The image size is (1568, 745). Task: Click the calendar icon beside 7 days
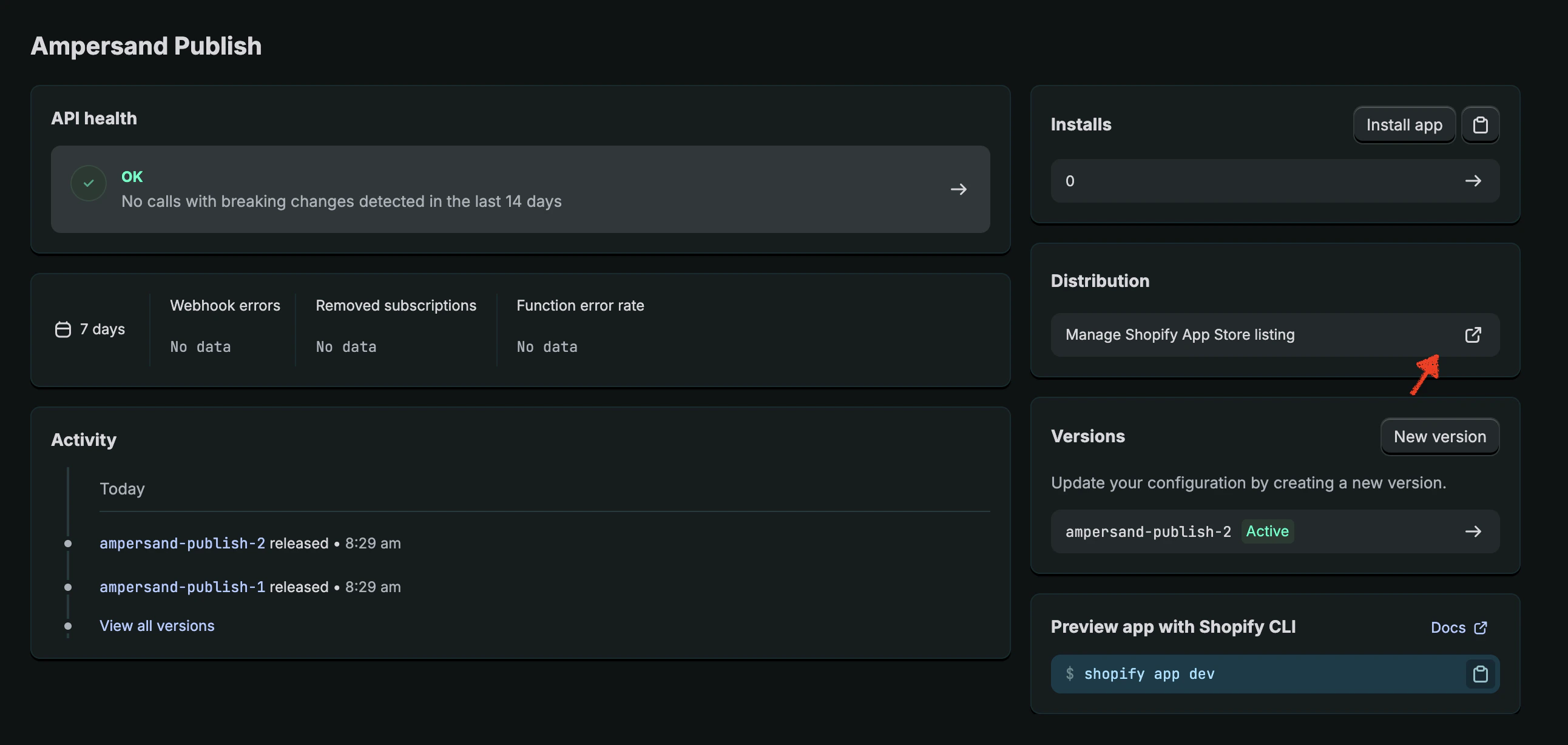point(63,329)
